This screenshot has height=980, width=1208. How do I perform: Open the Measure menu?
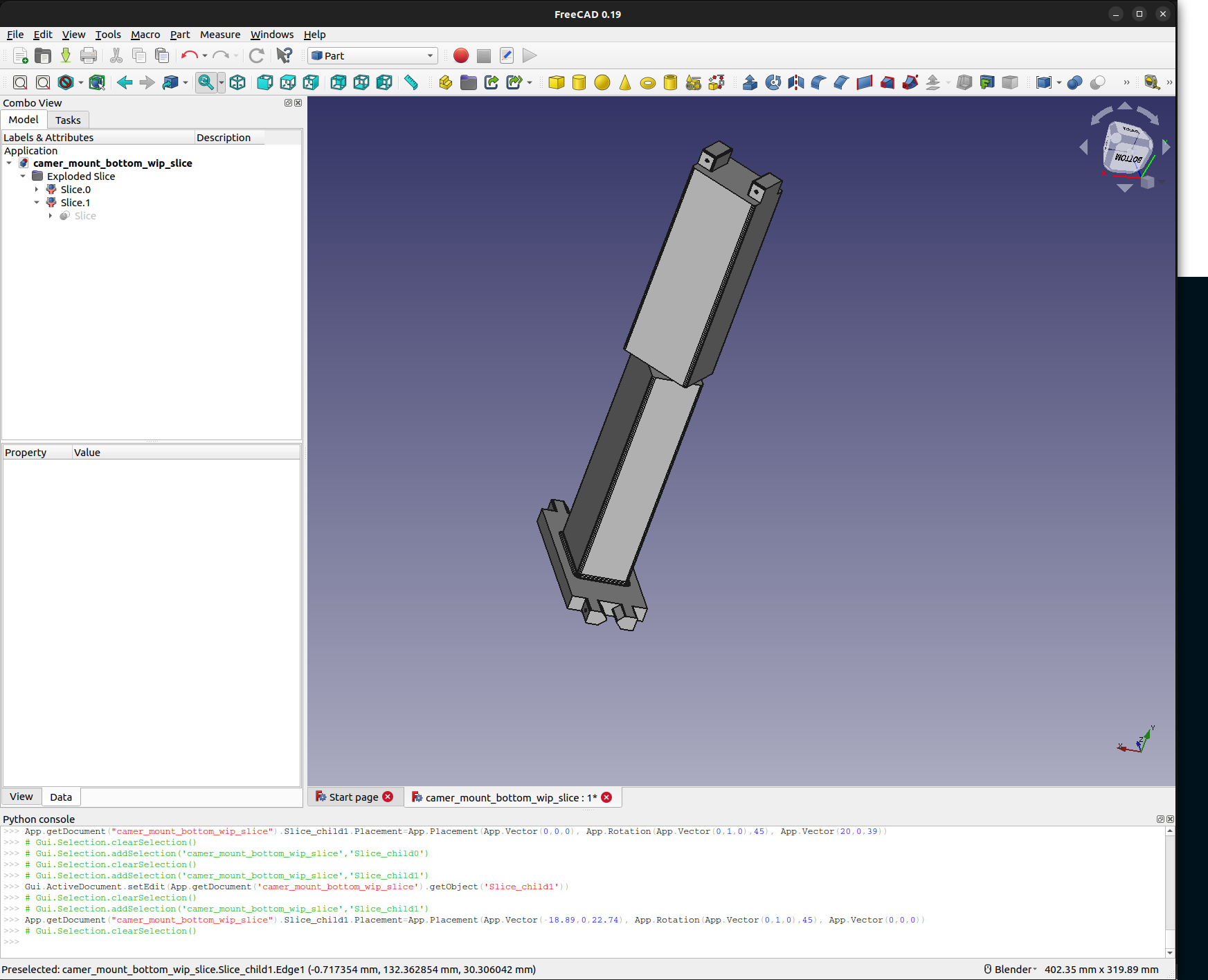click(x=220, y=35)
